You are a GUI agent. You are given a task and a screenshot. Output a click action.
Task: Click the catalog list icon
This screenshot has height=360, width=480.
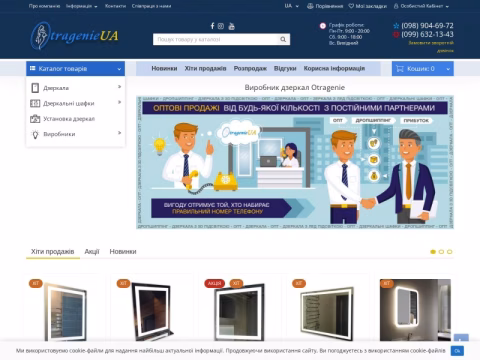tap(32, 68)
